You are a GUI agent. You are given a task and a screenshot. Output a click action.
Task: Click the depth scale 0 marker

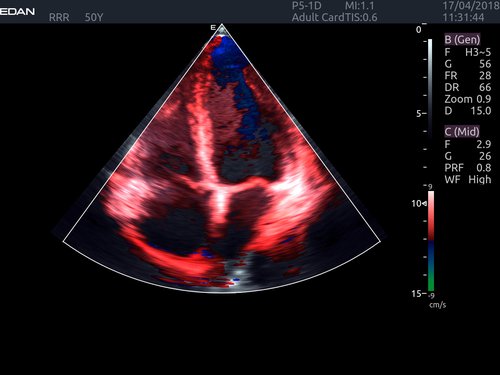(x=419, y=30)
